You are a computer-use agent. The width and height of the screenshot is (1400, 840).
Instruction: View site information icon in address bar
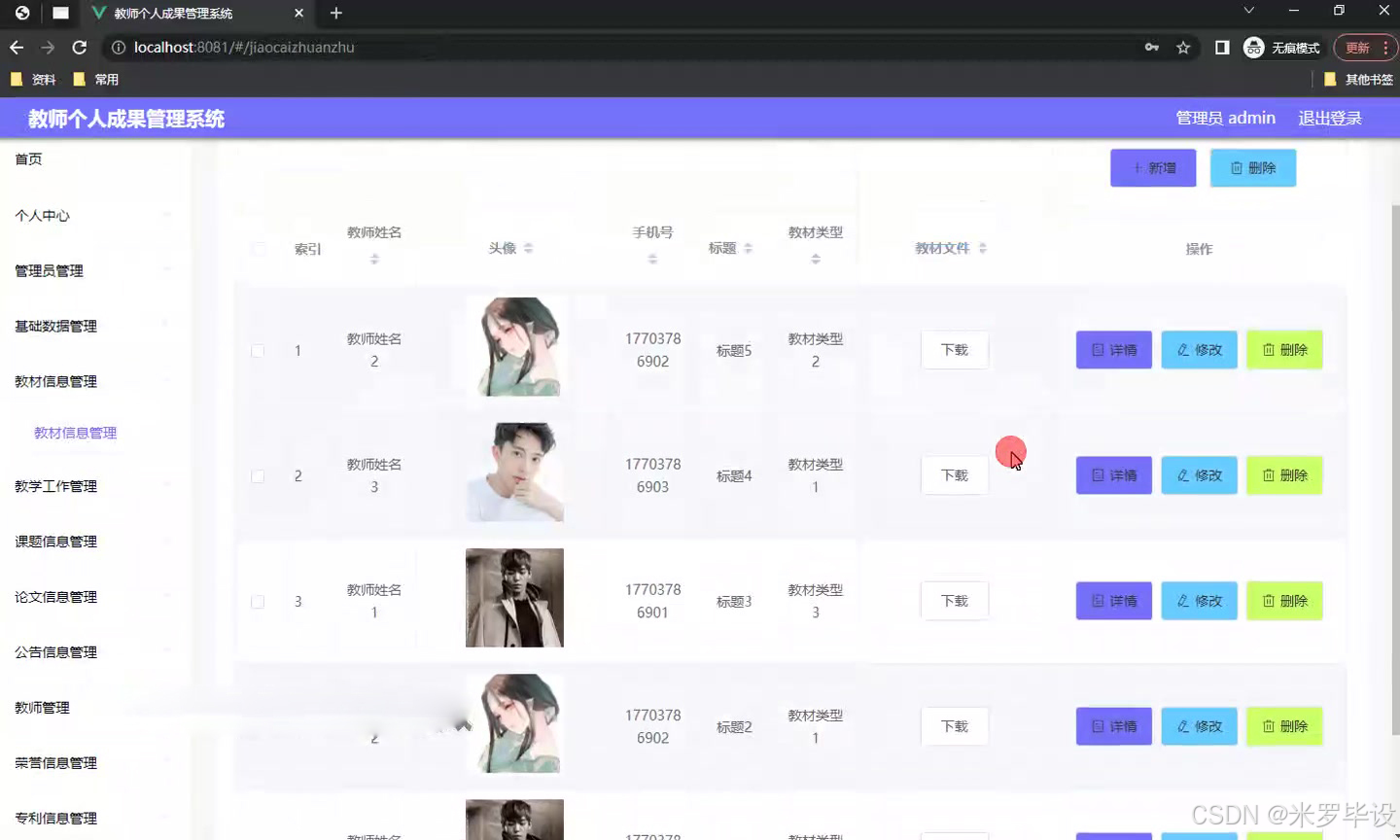[118, 47]
